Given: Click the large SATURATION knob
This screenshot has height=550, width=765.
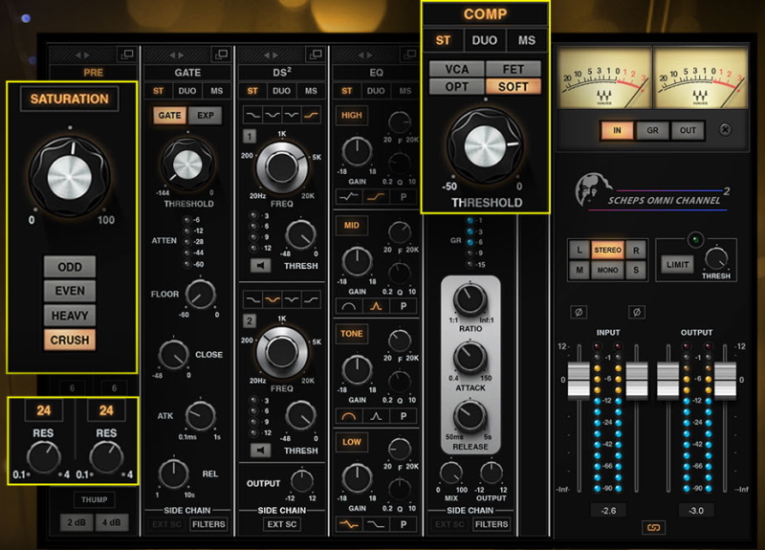Looking at the screenshot, I should (70, 177).
